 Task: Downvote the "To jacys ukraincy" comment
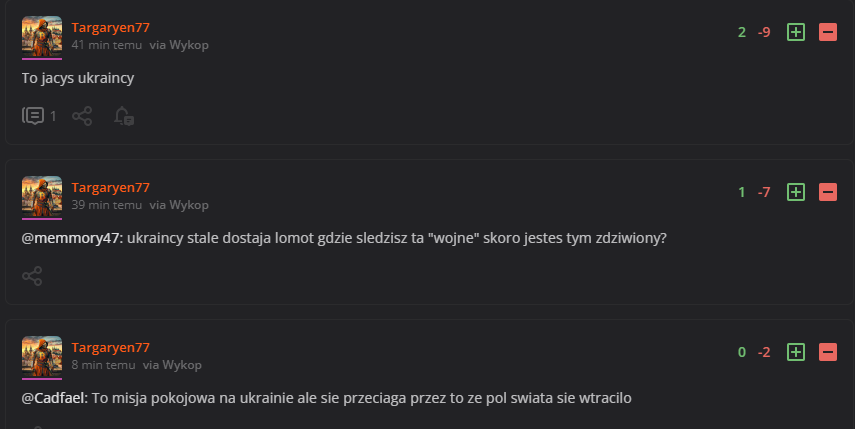tap(828, 32)
